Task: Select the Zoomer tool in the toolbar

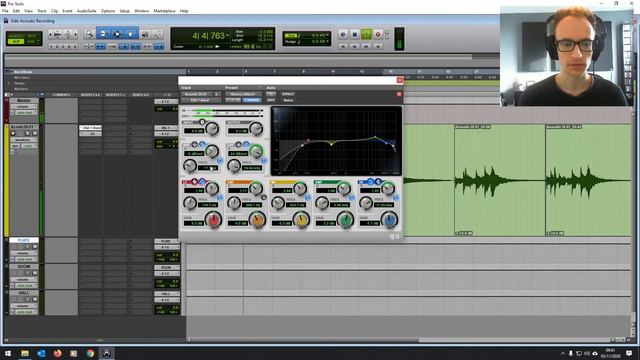Action: (x=89, y=35)
